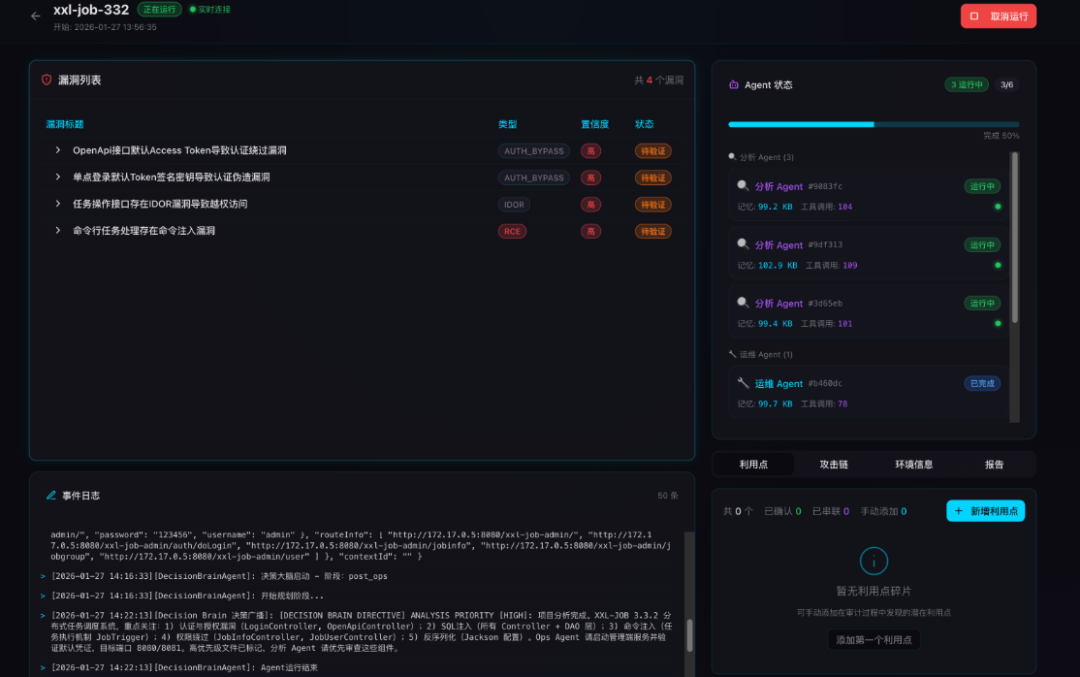Click the 实时连接 indicator
This screenshot has width=1080, height=677.
pyautogui.click(x=210, y=10)
